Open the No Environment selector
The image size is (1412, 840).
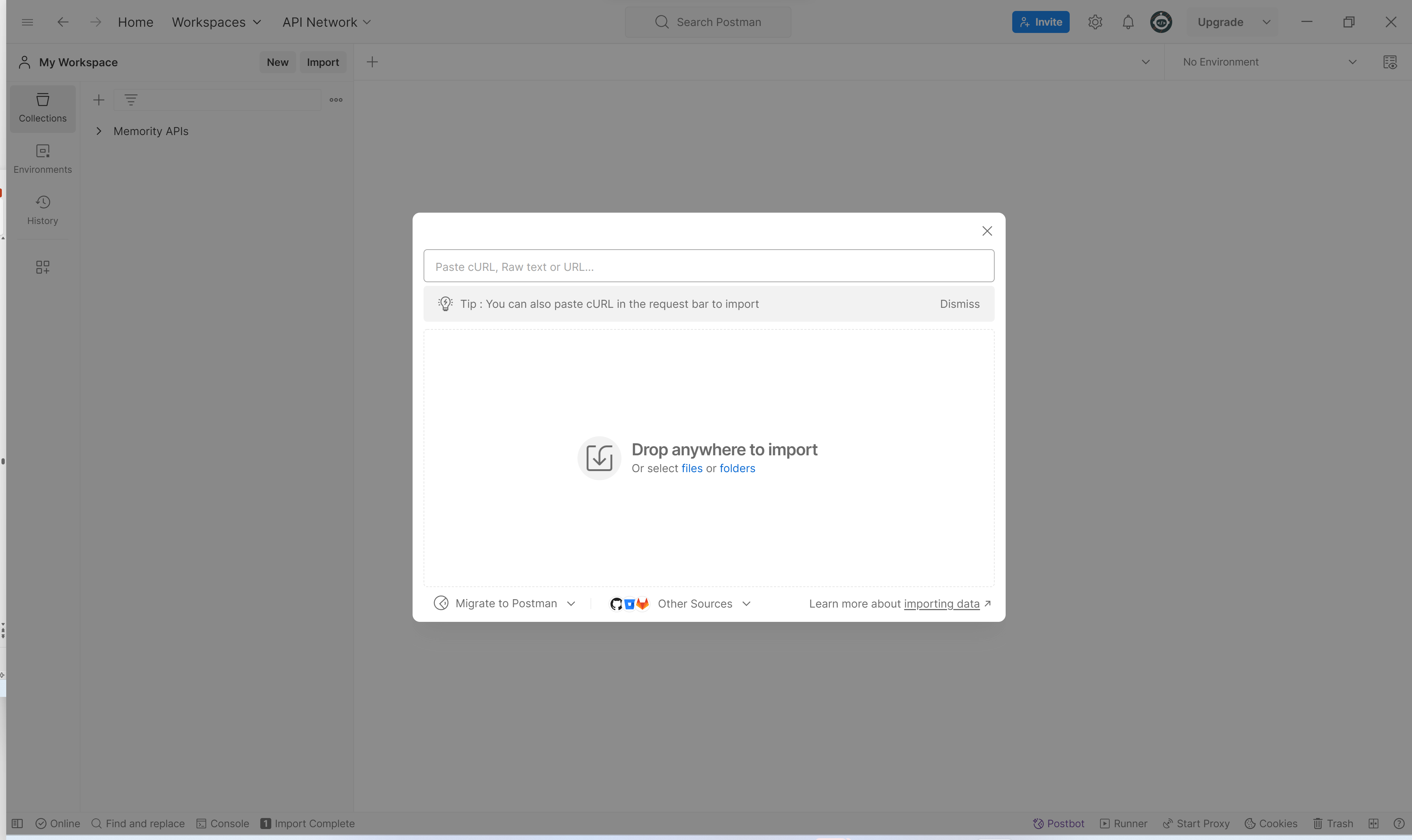tap(1269, 62)
